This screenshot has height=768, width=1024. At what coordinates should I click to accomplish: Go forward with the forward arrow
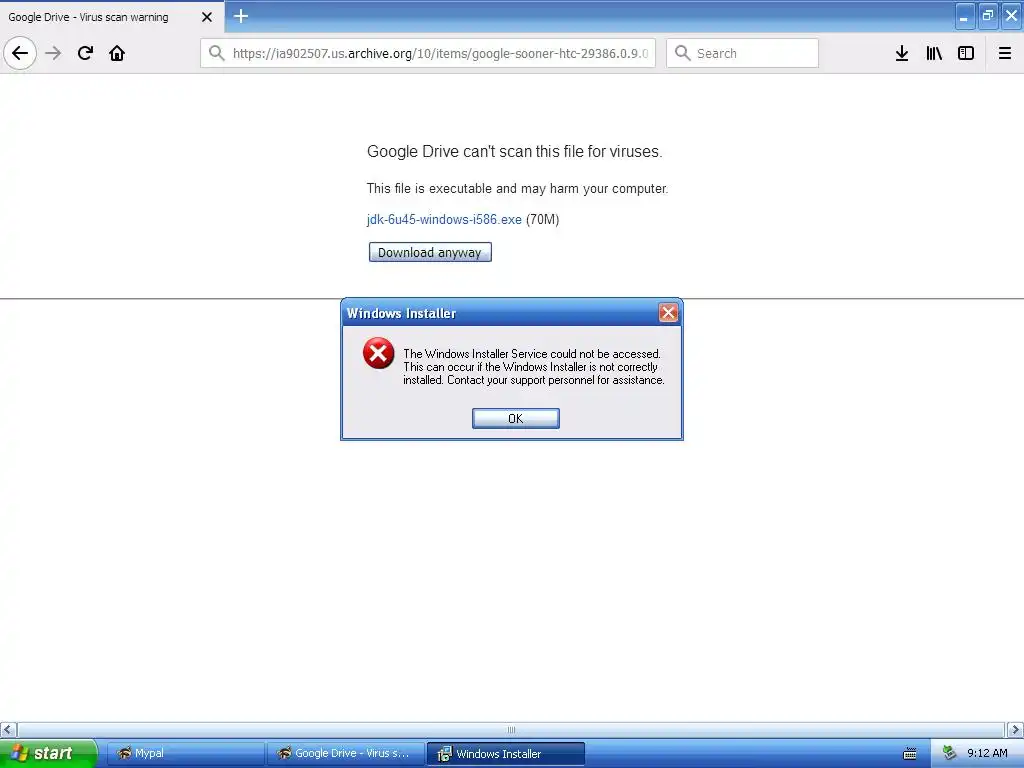pyautogui.click(x=53, y=53)
